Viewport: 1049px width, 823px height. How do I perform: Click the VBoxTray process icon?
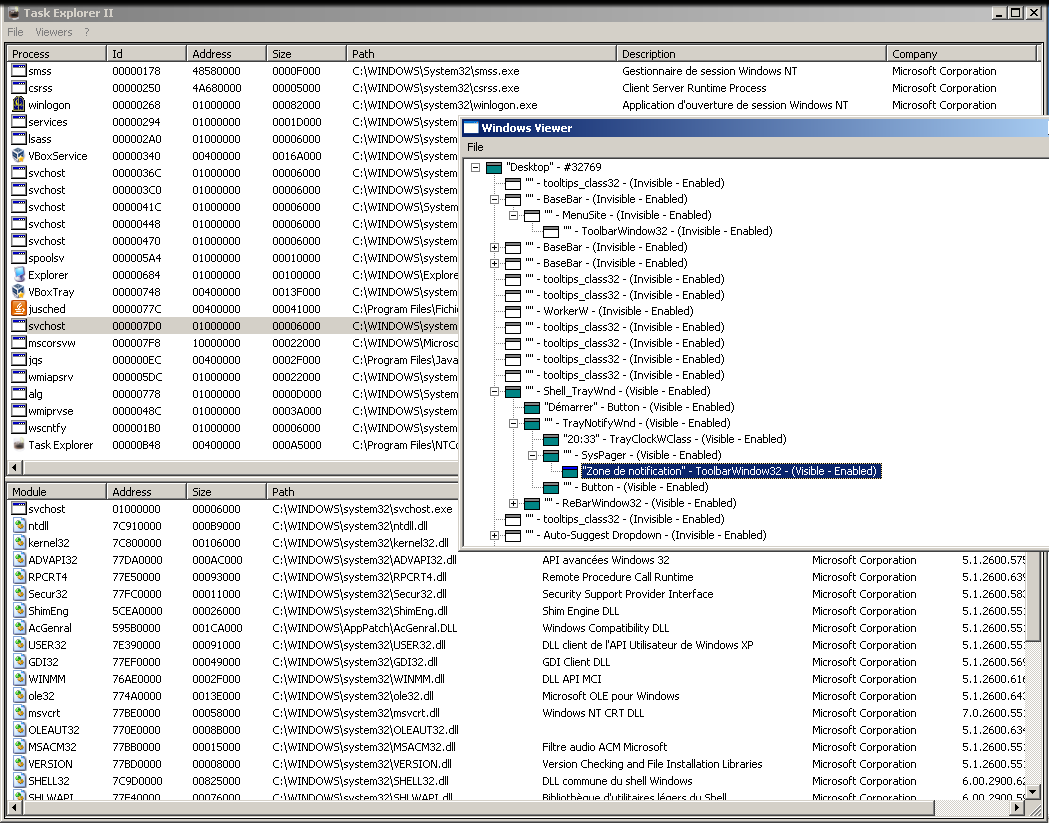coord(19,292)
